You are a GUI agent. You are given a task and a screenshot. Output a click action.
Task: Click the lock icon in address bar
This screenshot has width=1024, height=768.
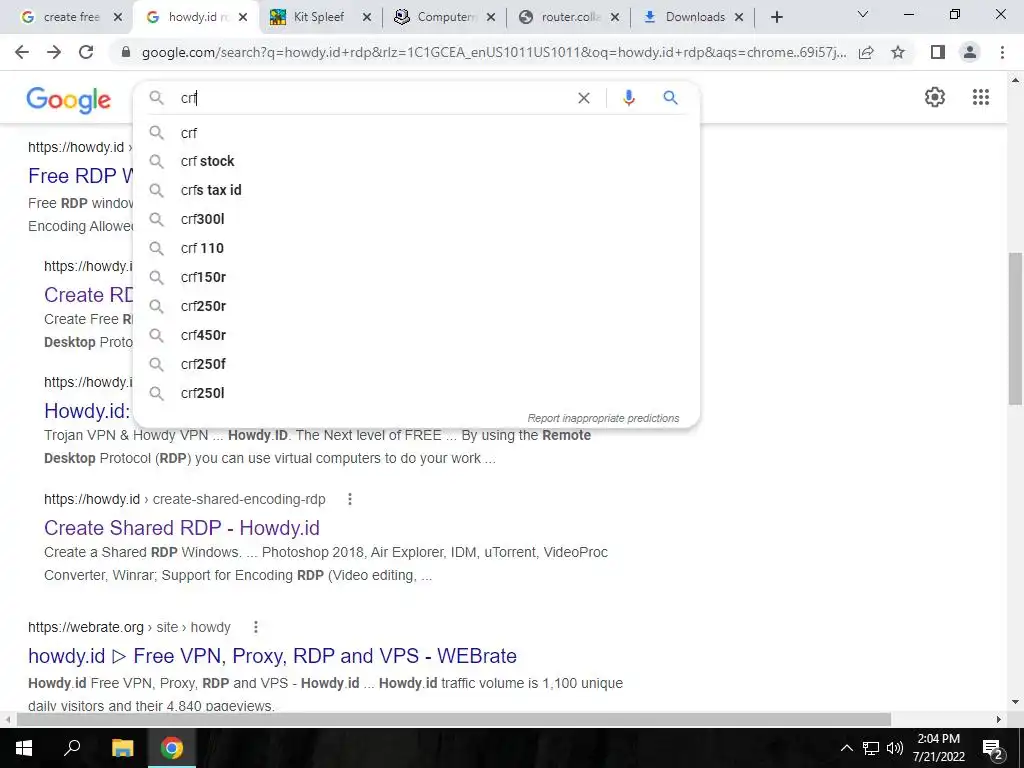pyautogui.click(x=125, y=52)
